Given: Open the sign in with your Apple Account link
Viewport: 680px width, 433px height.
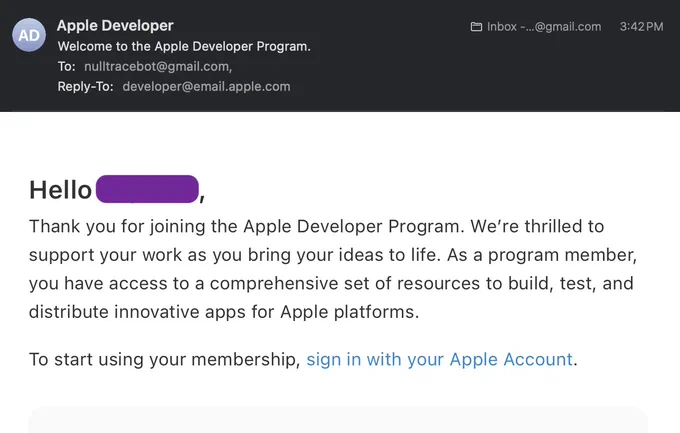Looking at the screenshot, I should (440, 359).
